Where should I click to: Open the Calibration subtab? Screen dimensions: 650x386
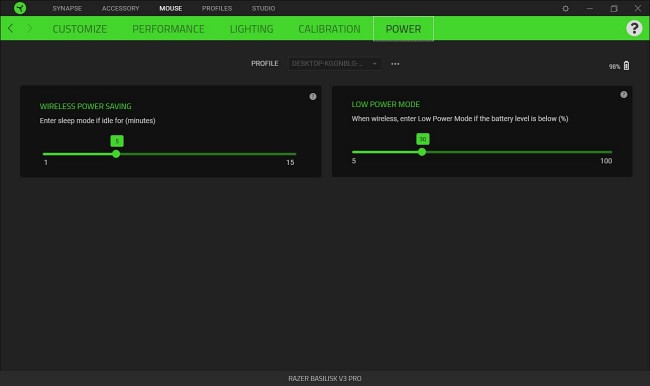(330, 29)
